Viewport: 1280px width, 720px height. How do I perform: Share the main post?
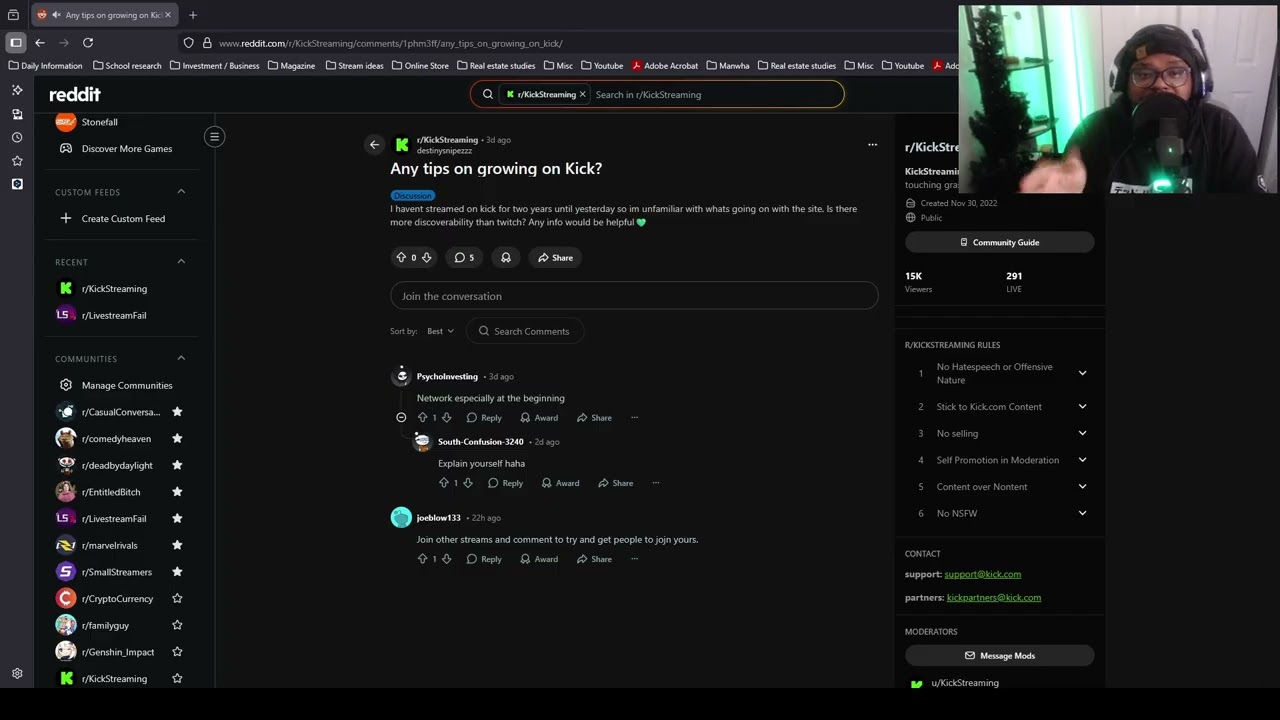point(555,258)
